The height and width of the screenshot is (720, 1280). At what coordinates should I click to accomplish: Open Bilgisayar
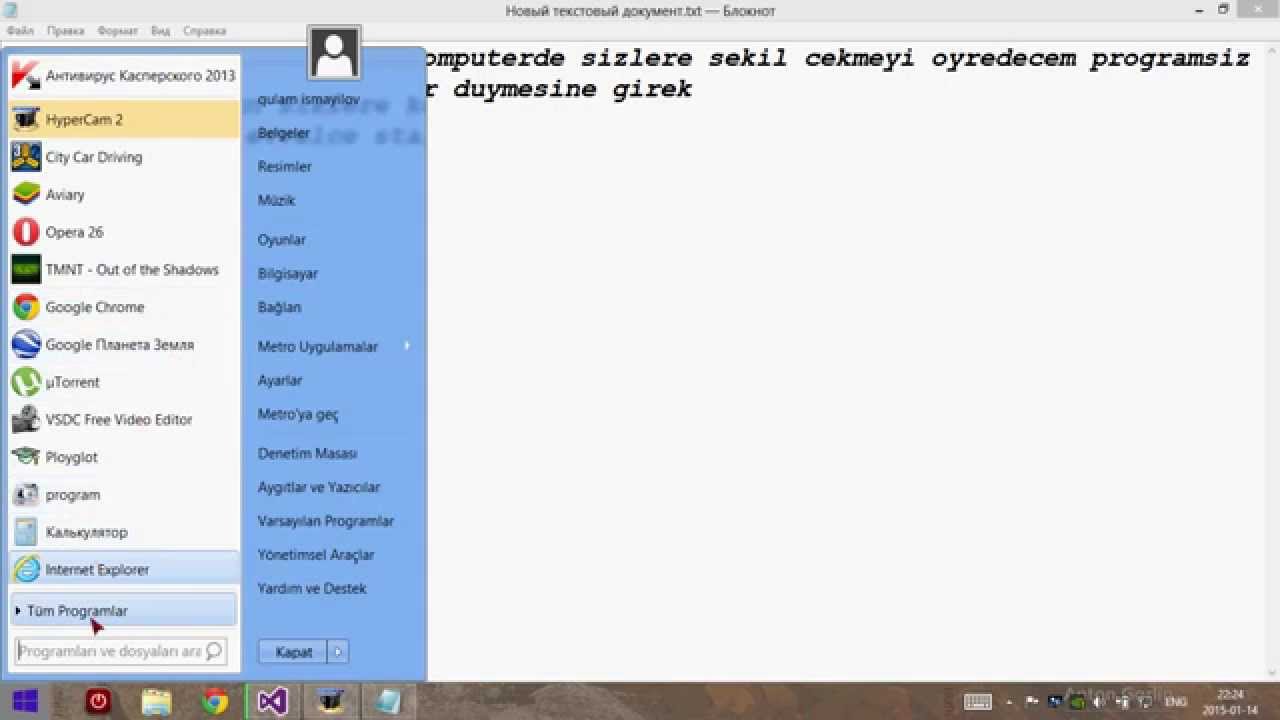coord(288,273)
